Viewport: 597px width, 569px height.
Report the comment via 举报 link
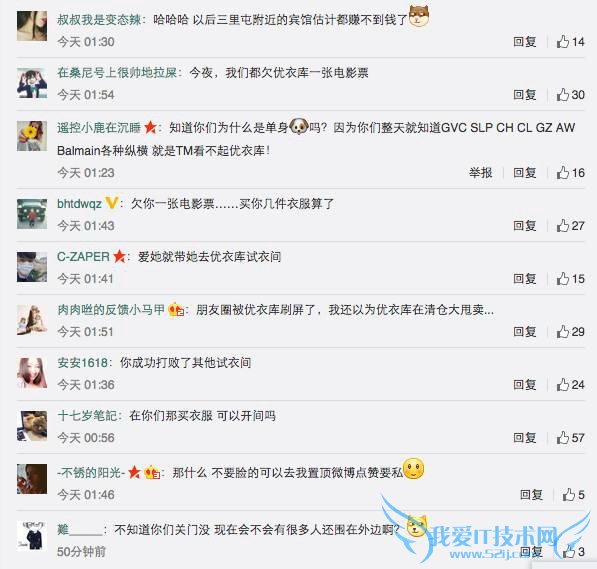[480, 173]
